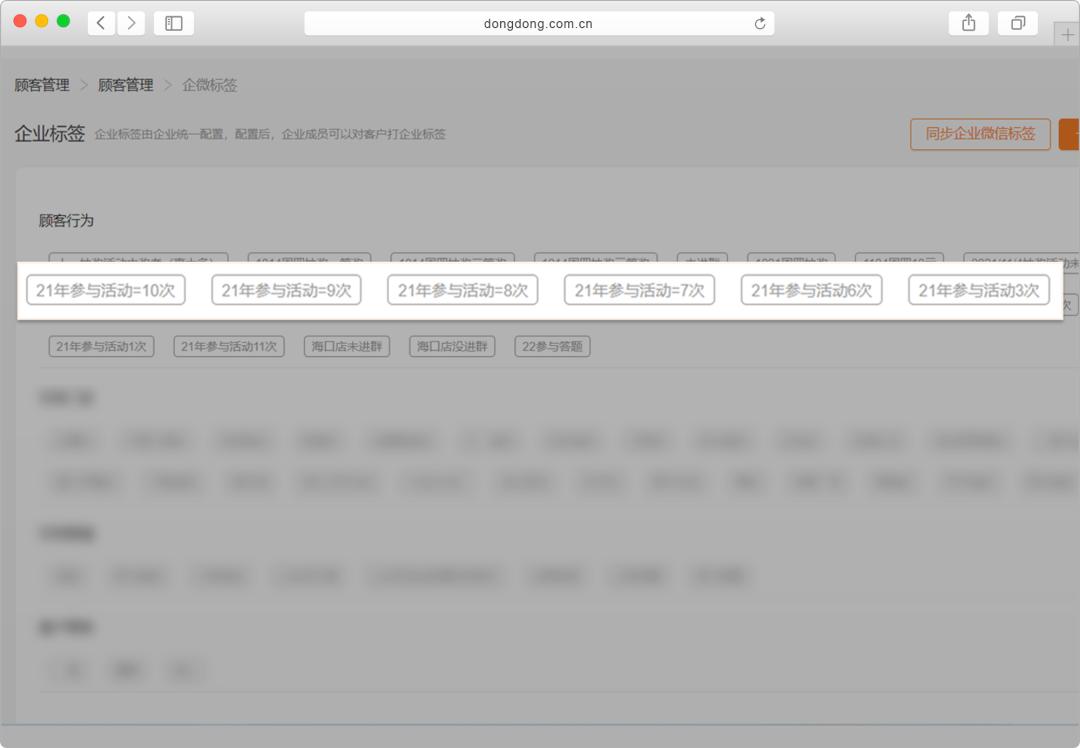Go back using the browser back arrow

click(x=101, y=23)
